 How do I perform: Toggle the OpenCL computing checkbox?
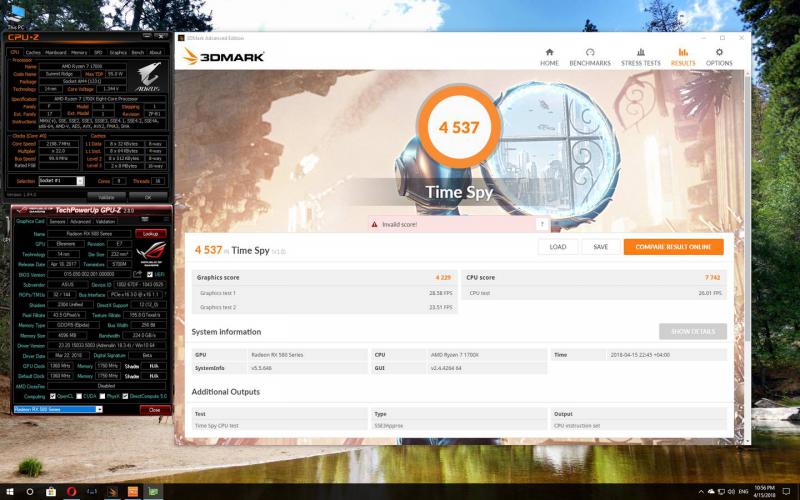51,396
